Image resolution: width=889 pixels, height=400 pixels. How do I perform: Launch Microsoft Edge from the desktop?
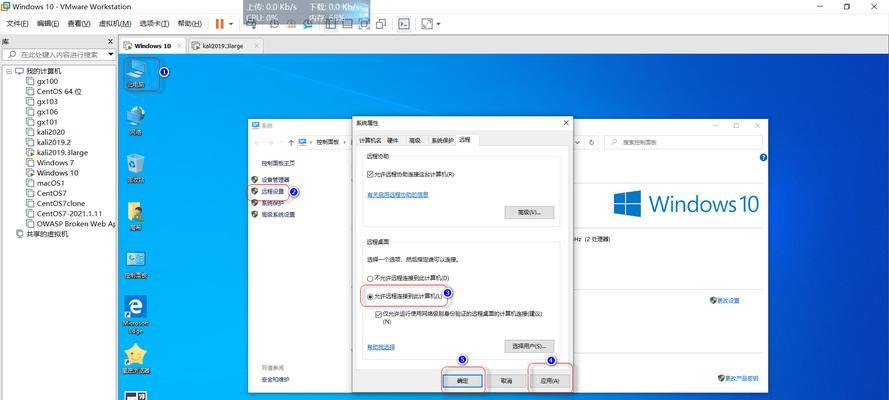click(x=136, y=315)
